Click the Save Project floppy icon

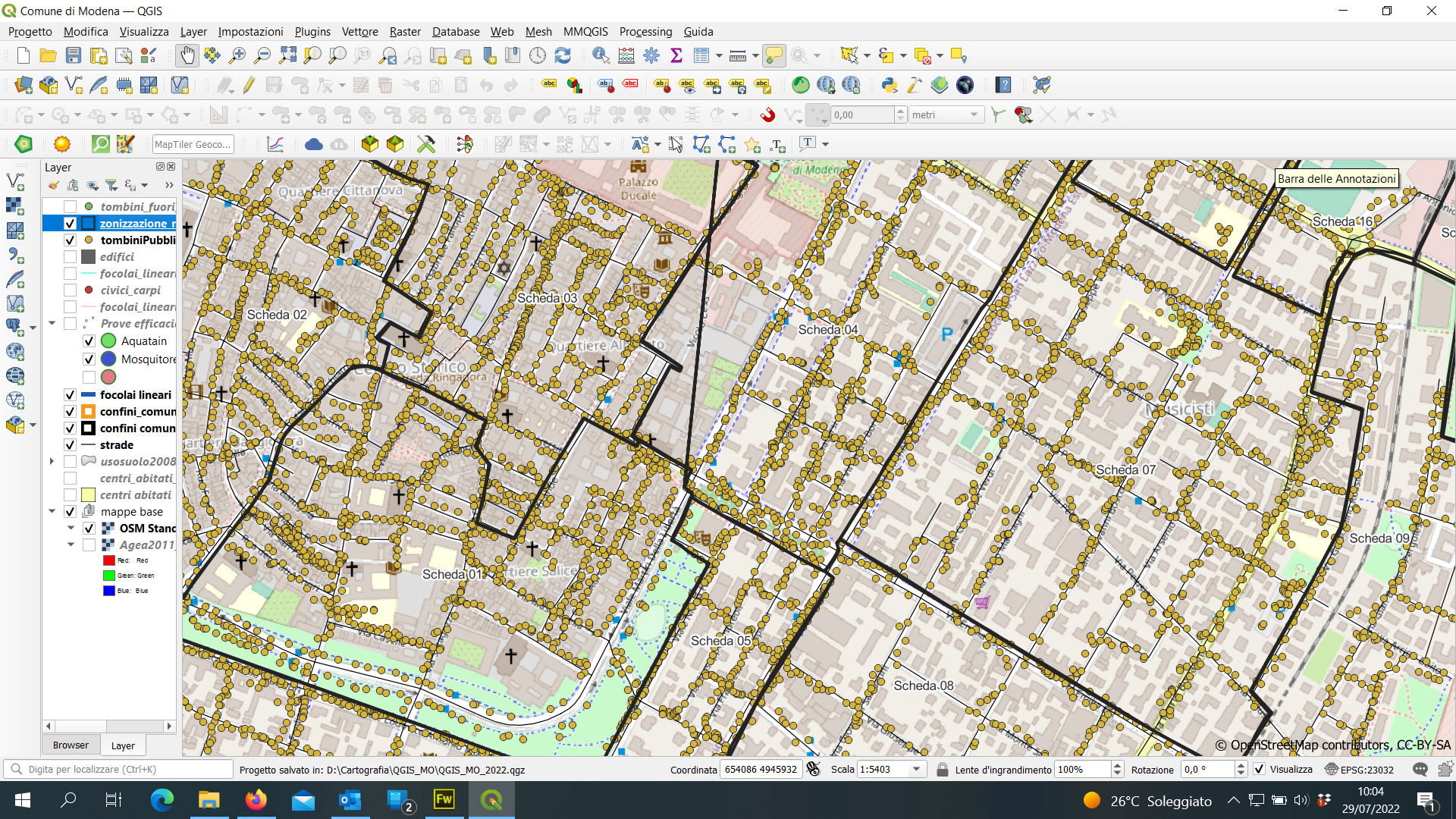74,55
